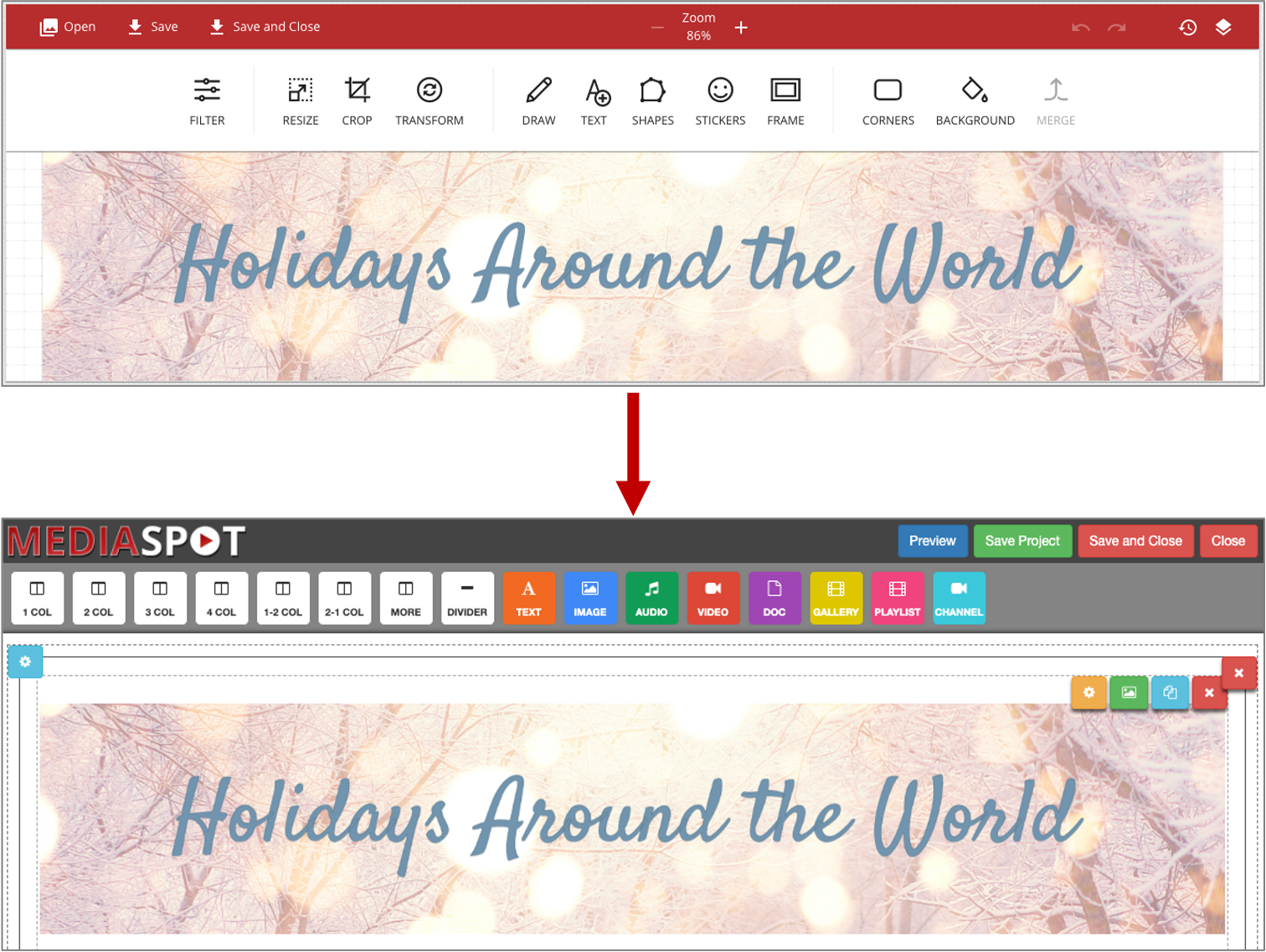Viewport: 1266px width, 952px height.
Task: Click the Holidays banner in MediaSpot
Action: [x=632, y=818]
